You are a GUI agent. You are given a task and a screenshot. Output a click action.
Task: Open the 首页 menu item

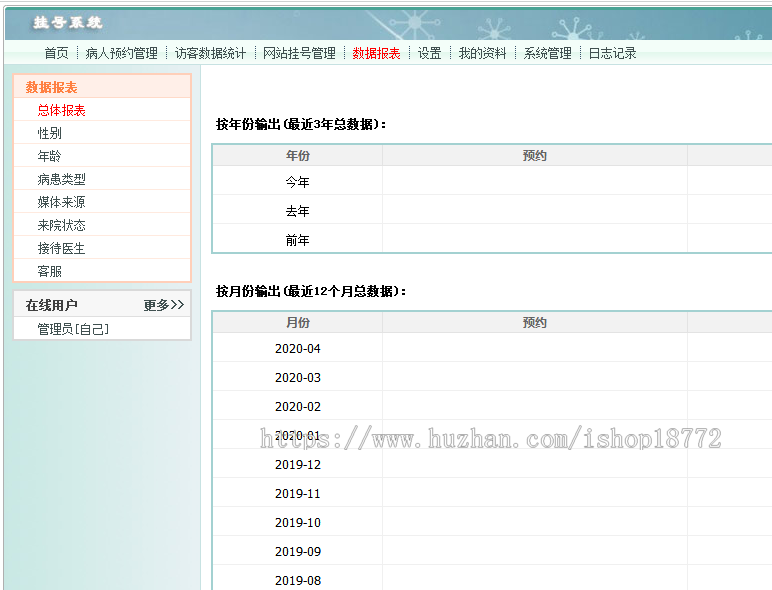coord(56,53)
